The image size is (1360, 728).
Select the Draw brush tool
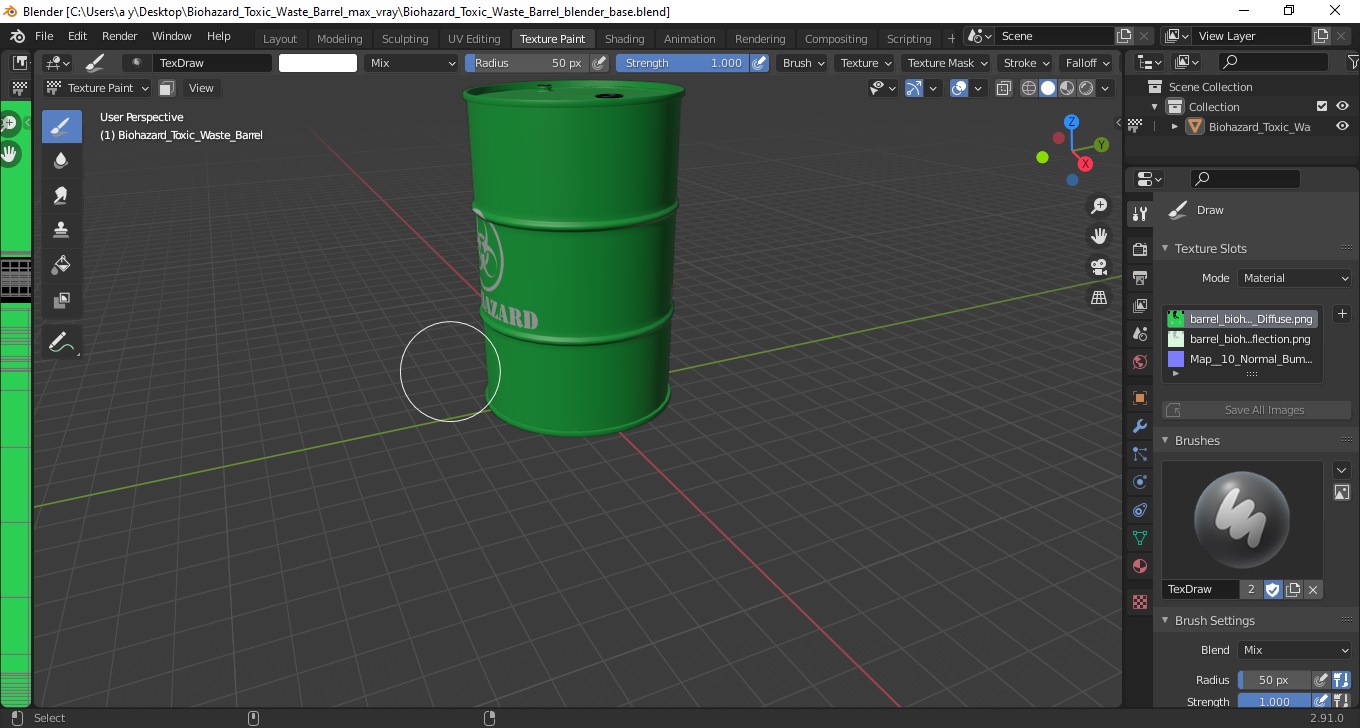(x=61, y=127)
